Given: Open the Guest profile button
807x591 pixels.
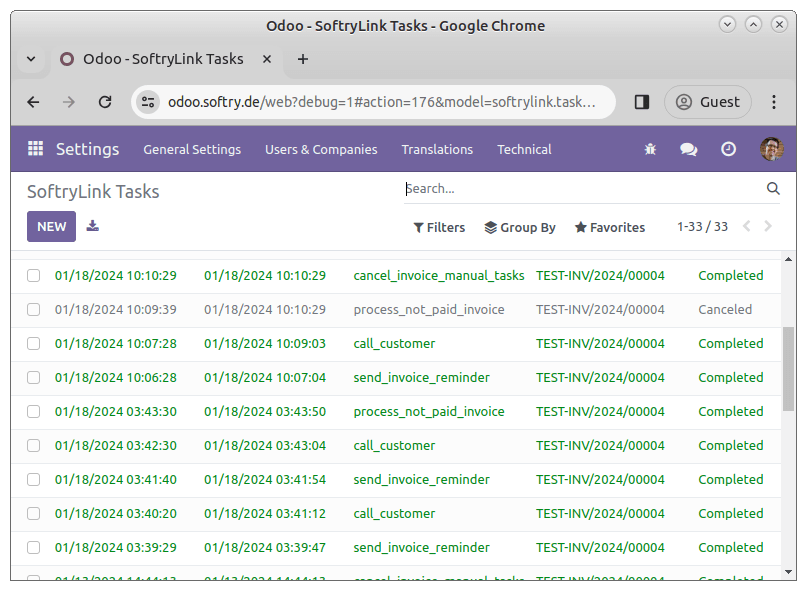Looking at the screenshot, I should (x=708, y=102).
